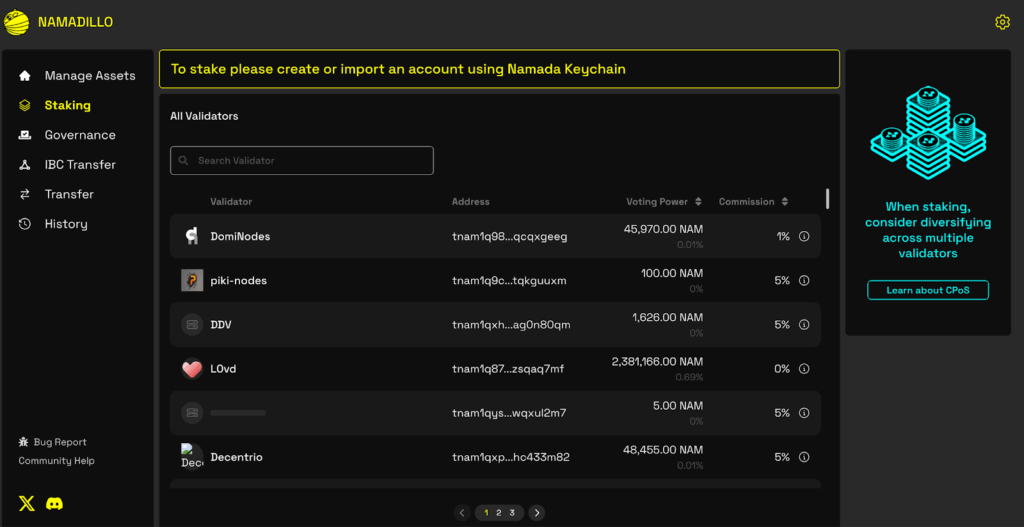The height and width of the screenshot is (527, 1024).
Task: Select page 1 of validators
Action: coord(486,513)
